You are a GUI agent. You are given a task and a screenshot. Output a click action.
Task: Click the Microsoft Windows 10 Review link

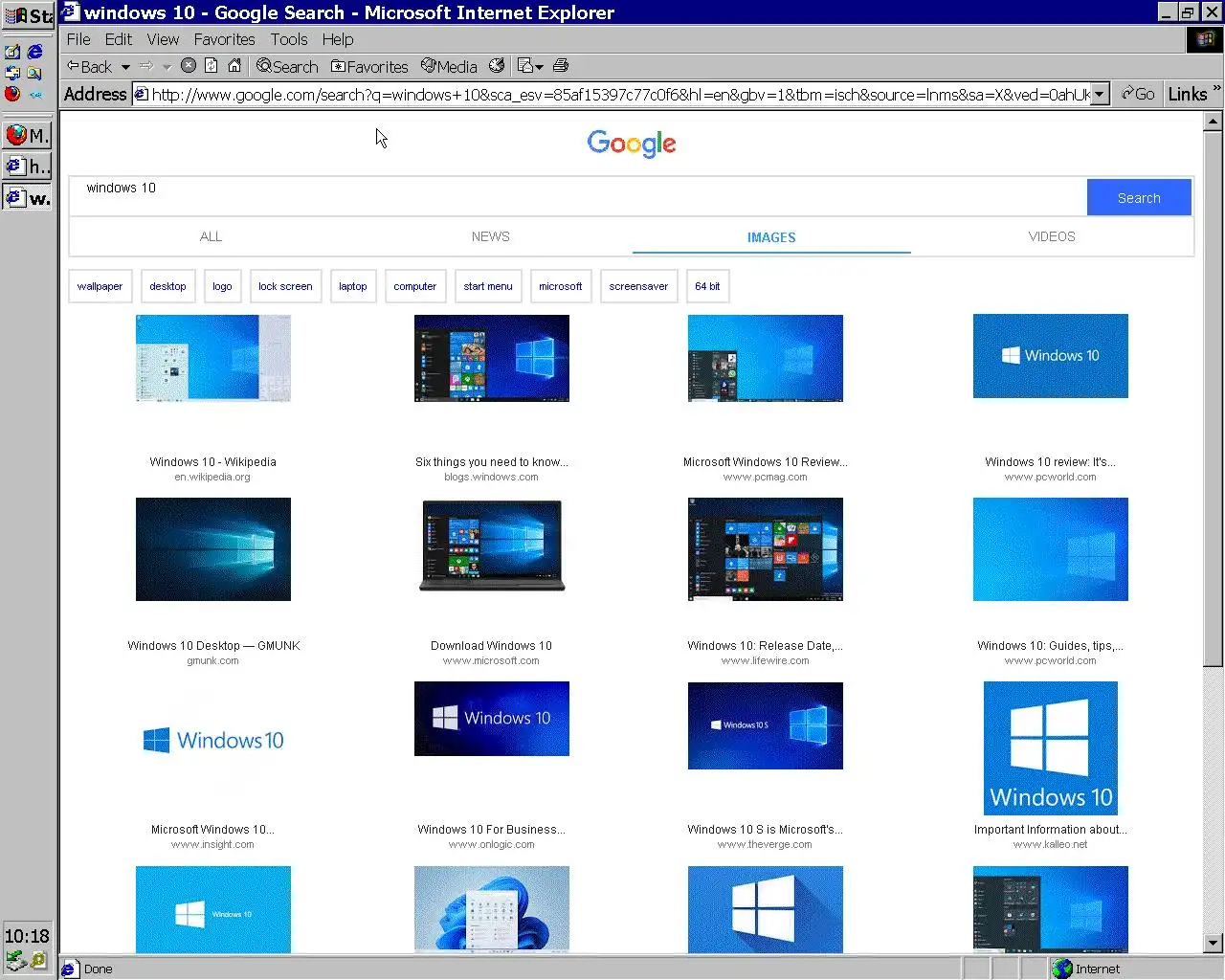pyautogui.click(x=765, y=462)
